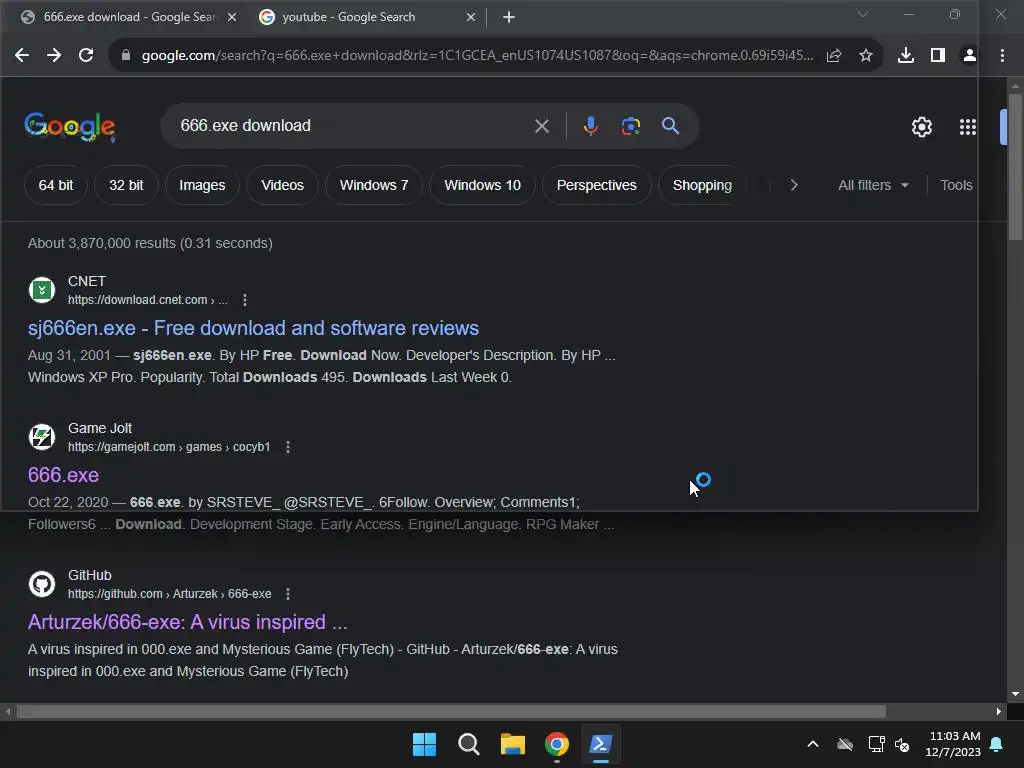Click scrollbar down arrow
Screen dimensions: 1024x768
[1015, 694]
